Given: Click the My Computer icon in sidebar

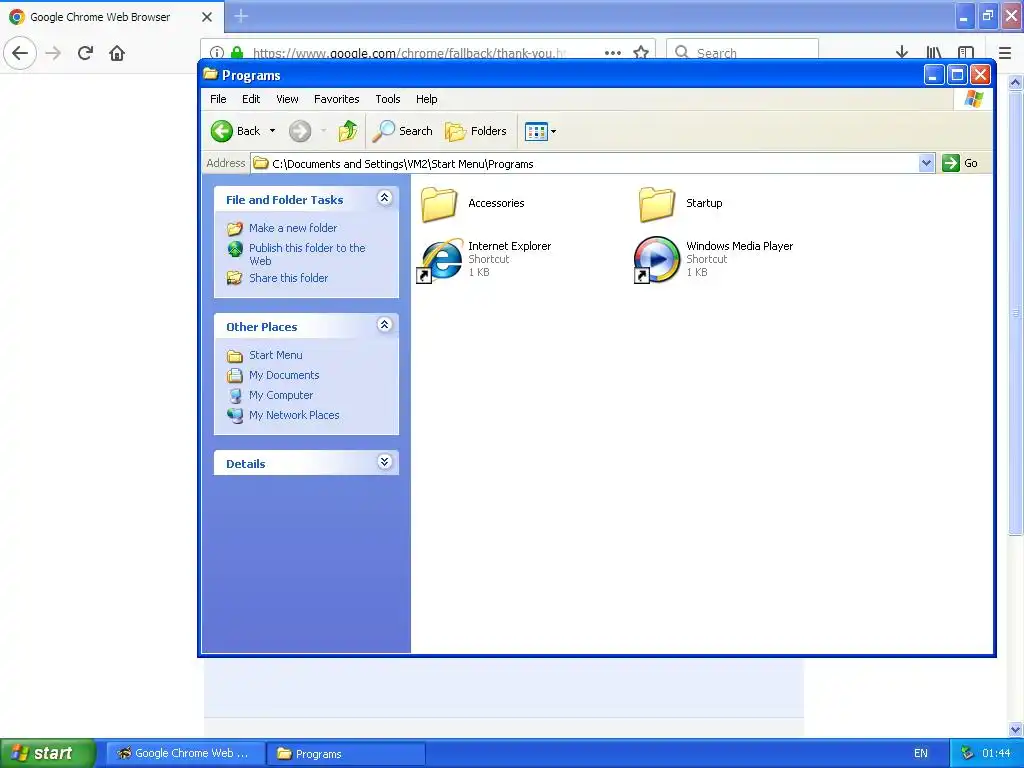Looking at the screenshot, I should (x=235, y=396).
